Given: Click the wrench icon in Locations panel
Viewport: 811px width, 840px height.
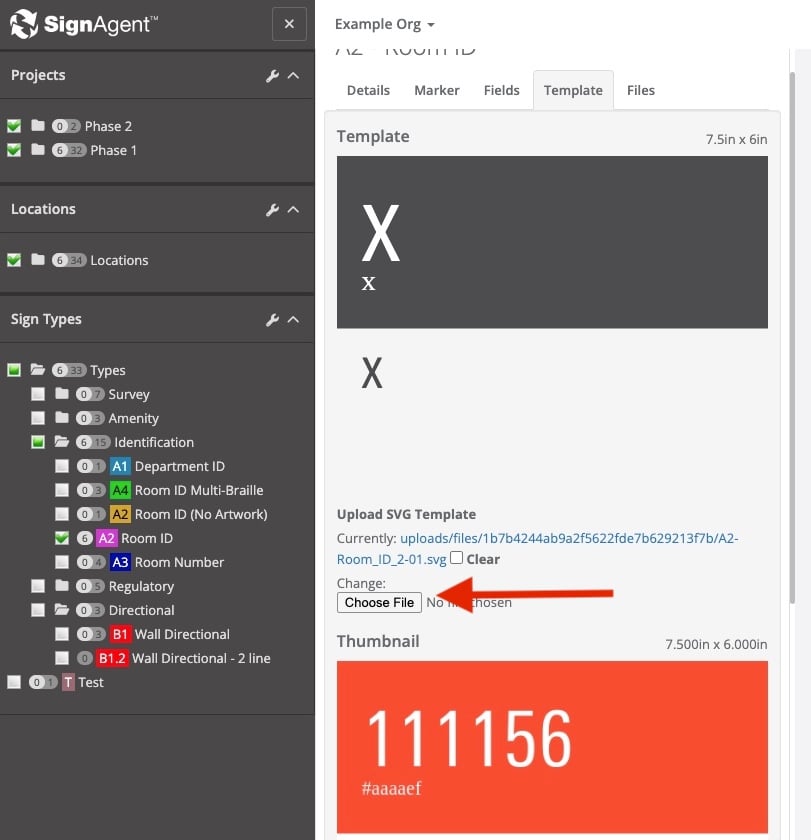Looking at the screenshot, I should click(272, 210).
